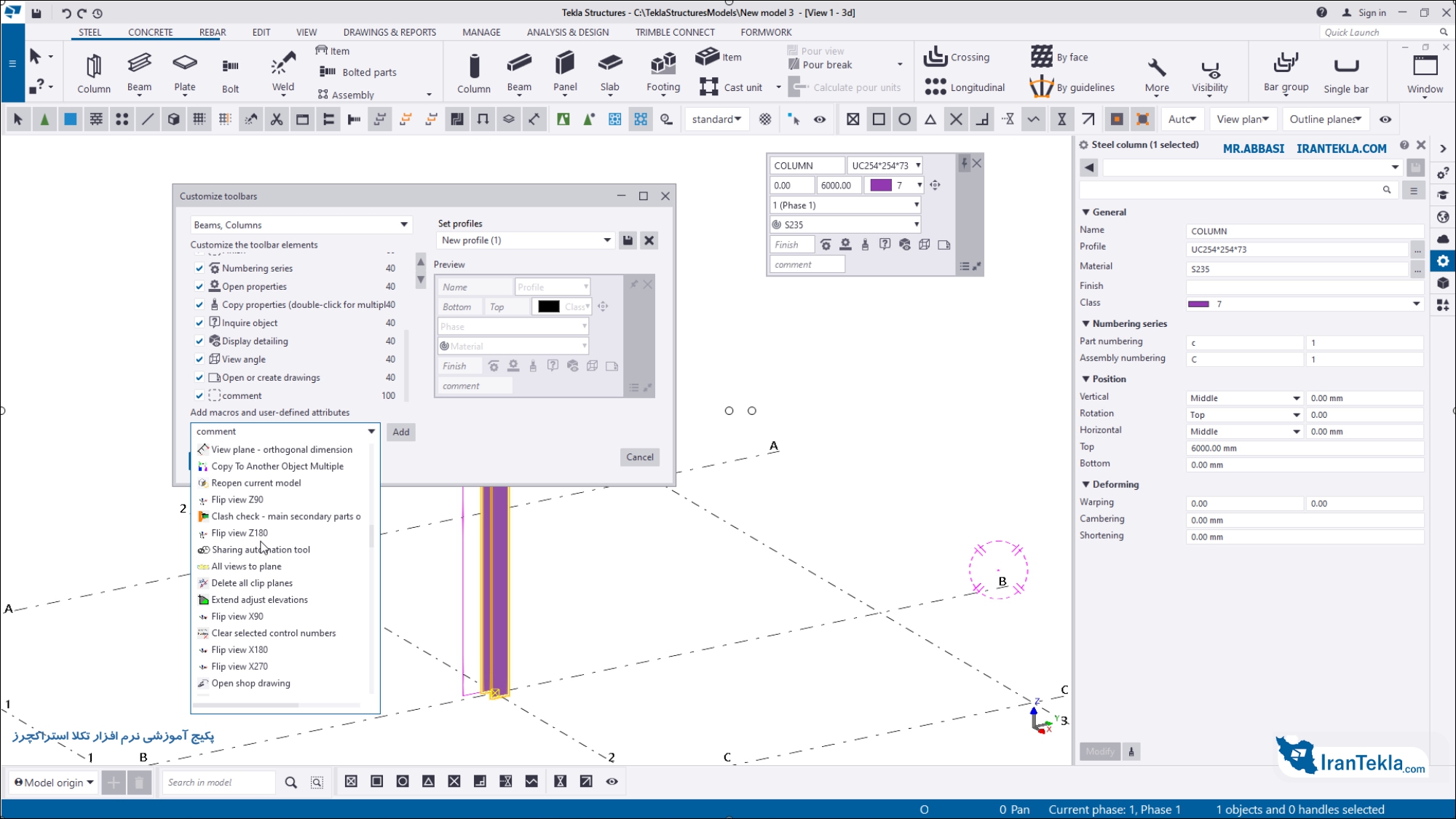Click black color swatch in Preview

[548, 306]
